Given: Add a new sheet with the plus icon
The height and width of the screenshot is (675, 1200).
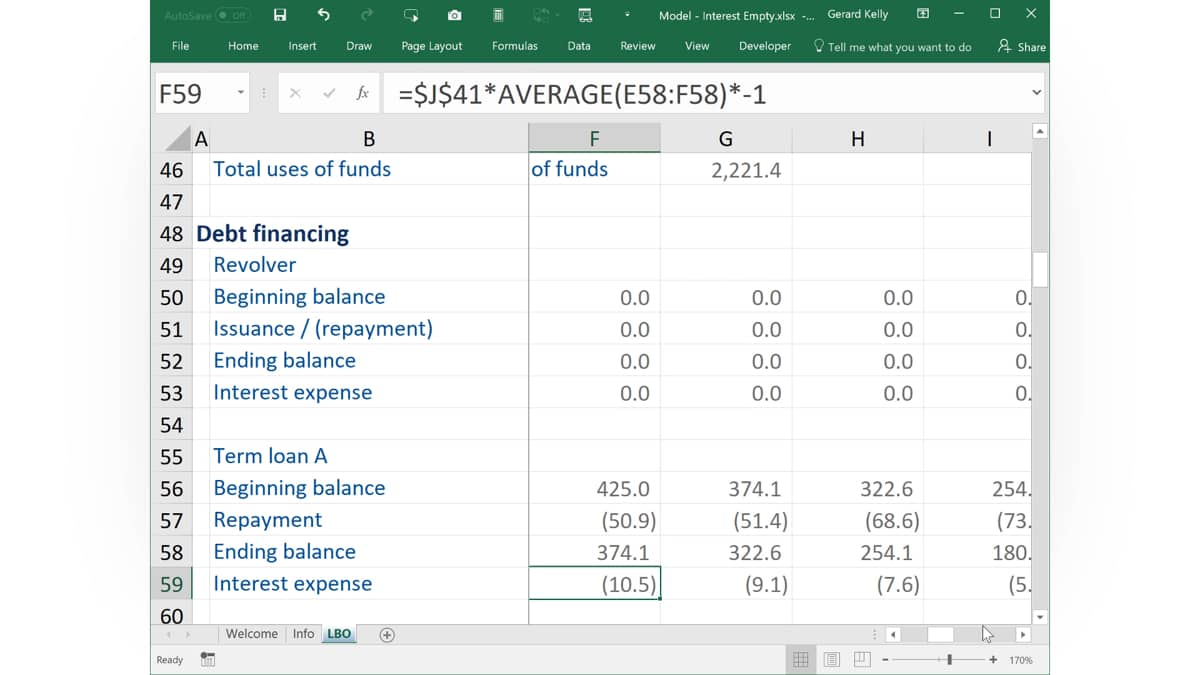Looking at the screenshot, I should point(387,634).
